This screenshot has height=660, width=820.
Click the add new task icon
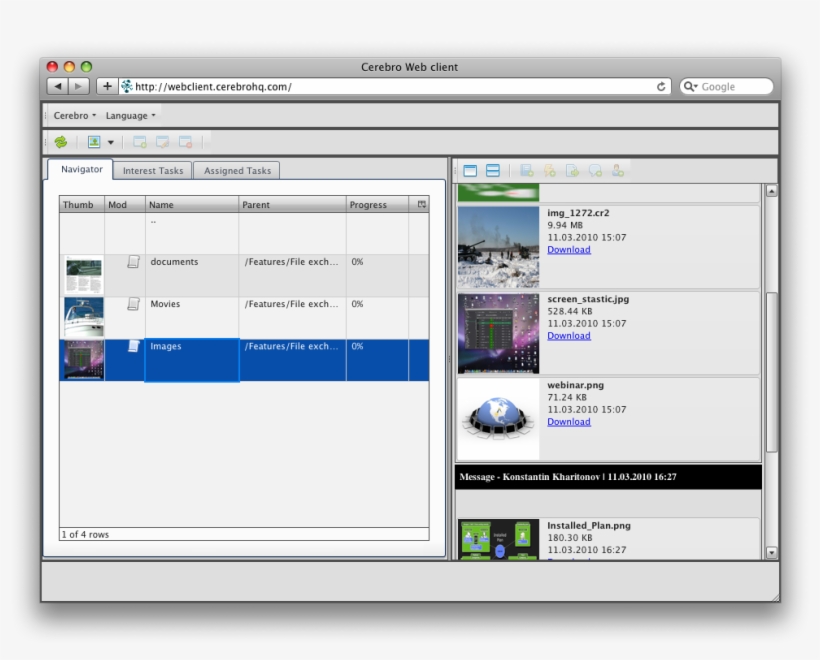coord(140,142)
